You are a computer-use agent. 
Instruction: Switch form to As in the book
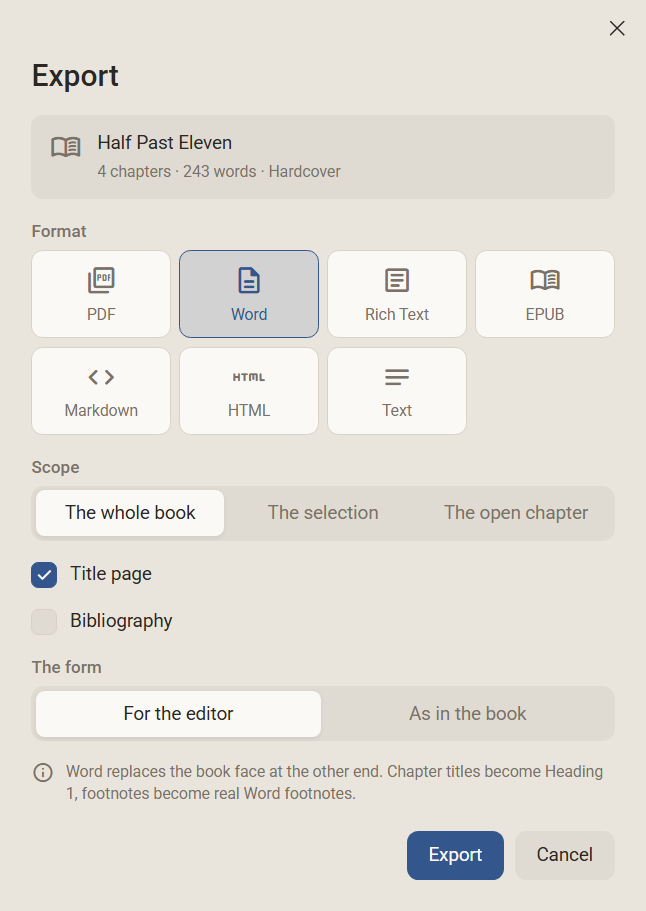tap(468, 713)
